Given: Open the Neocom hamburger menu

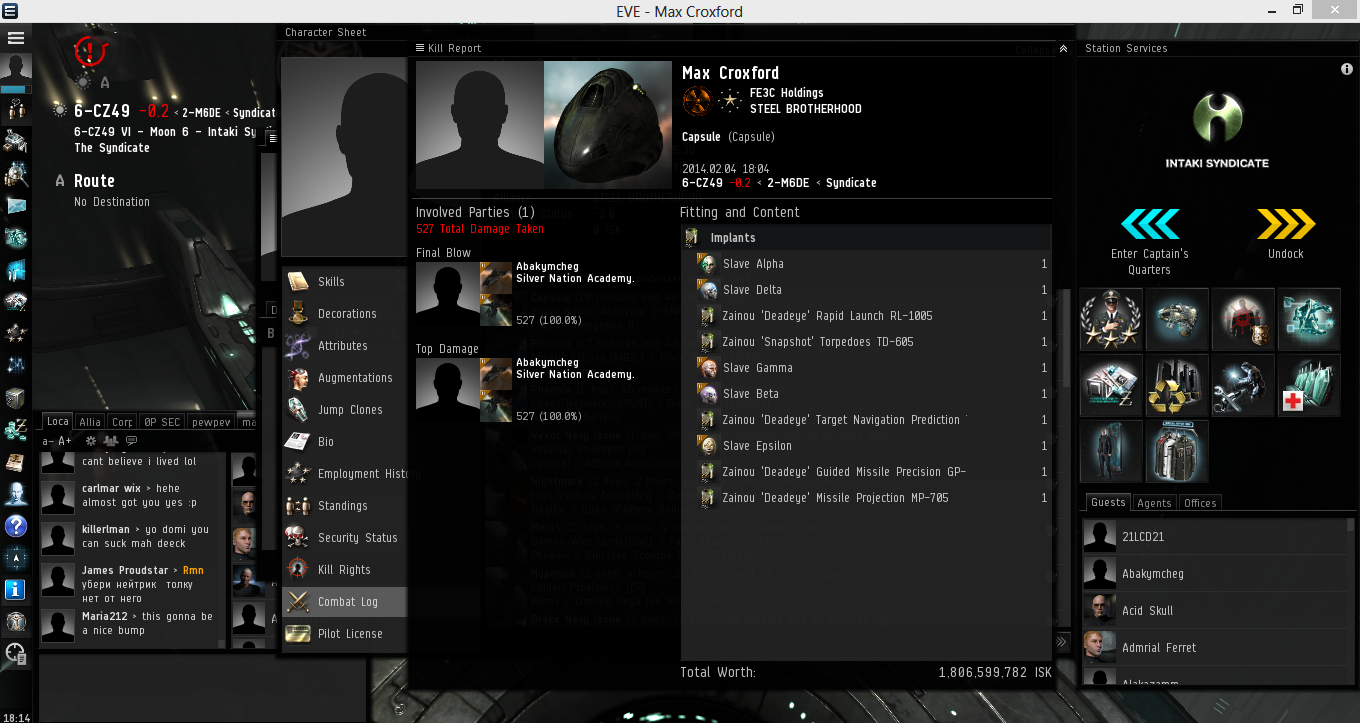Looking at the screenshot, I should click(16, 38).
